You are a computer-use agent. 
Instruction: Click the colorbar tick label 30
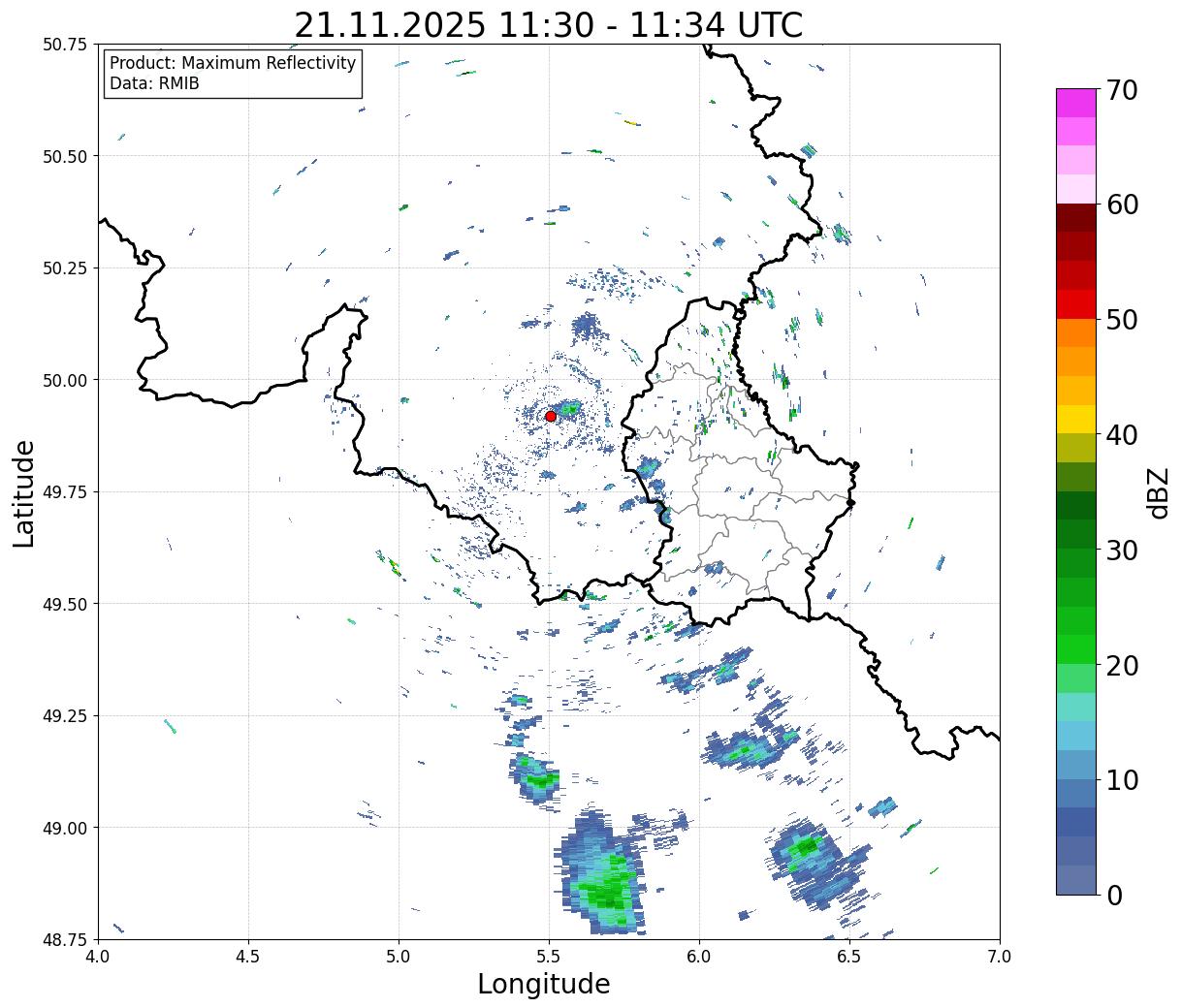pyautogui.click(x=1122, y=551)
